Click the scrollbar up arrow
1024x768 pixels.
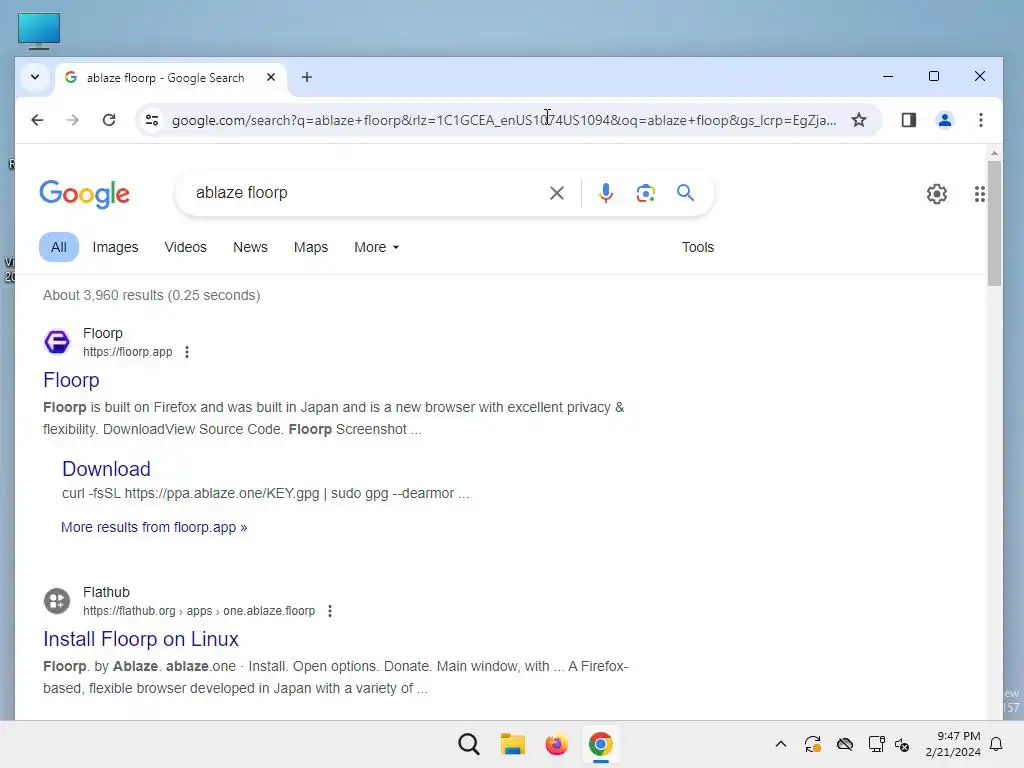point(994,153)
